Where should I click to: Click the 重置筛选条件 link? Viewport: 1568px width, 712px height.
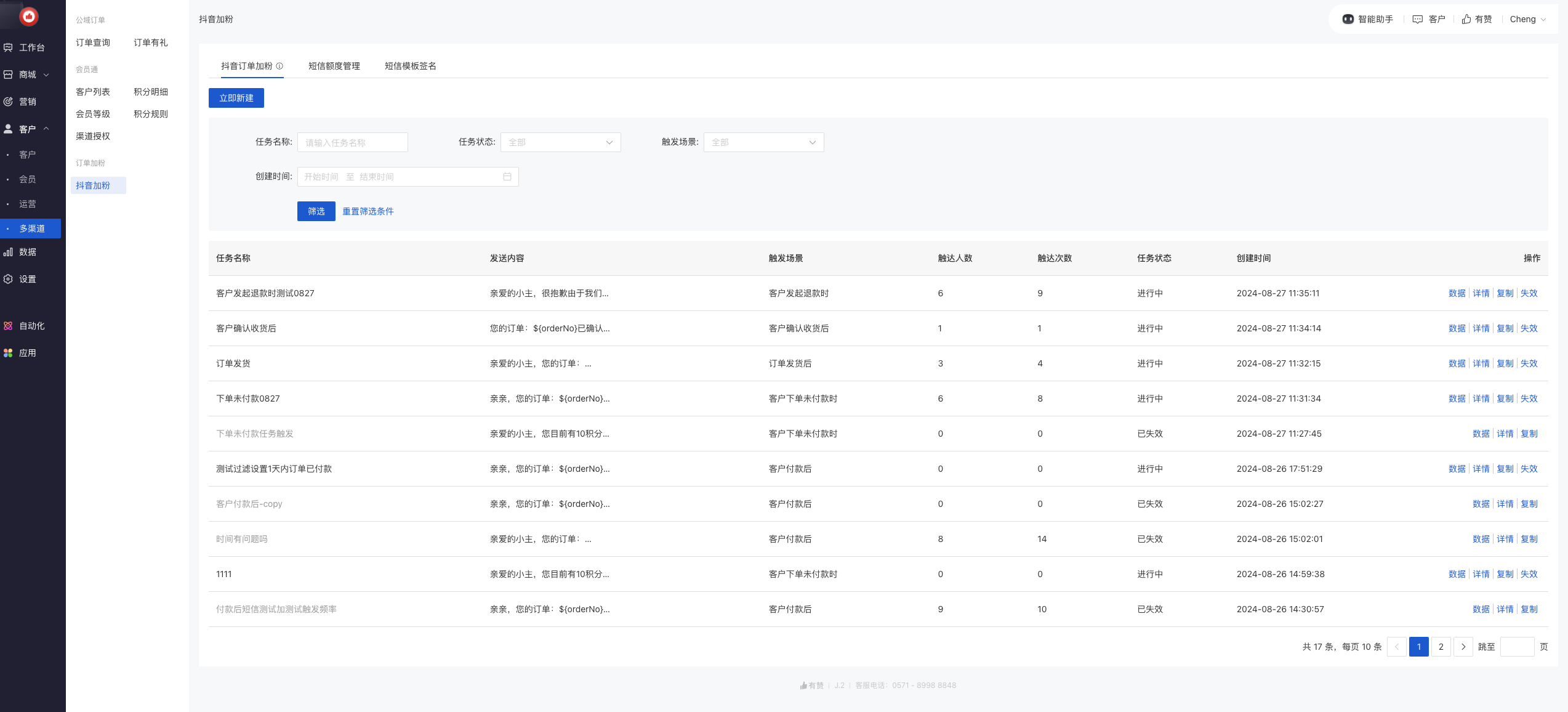pyautogui.click(x=368, y=211)
